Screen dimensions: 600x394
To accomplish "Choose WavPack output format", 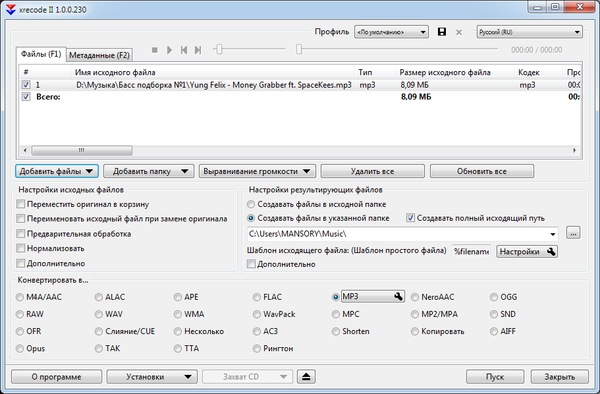I will [256, 314].
